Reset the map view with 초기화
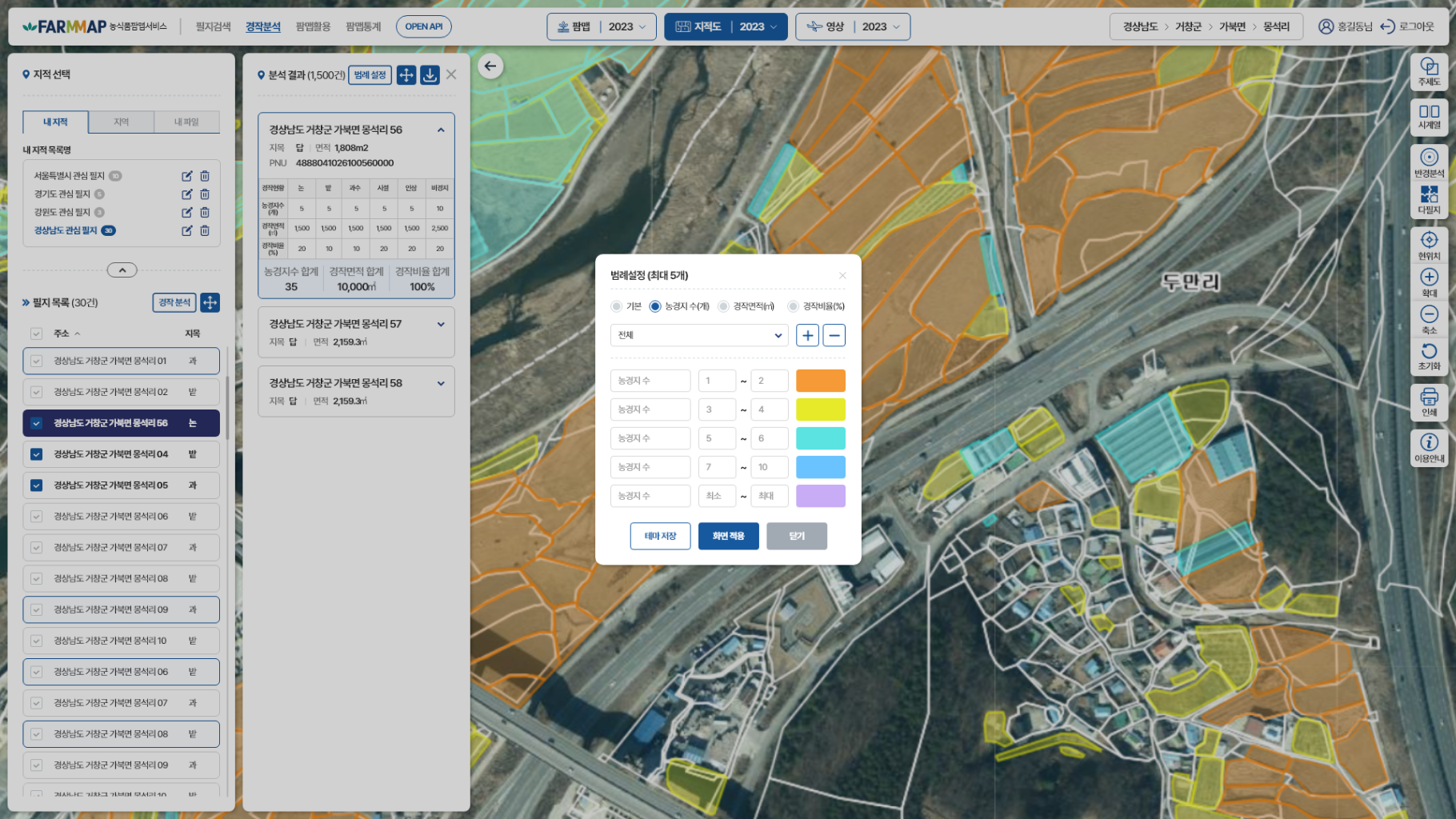The width and height of the screenshot is (1456, 819). tap(1429, 355)
